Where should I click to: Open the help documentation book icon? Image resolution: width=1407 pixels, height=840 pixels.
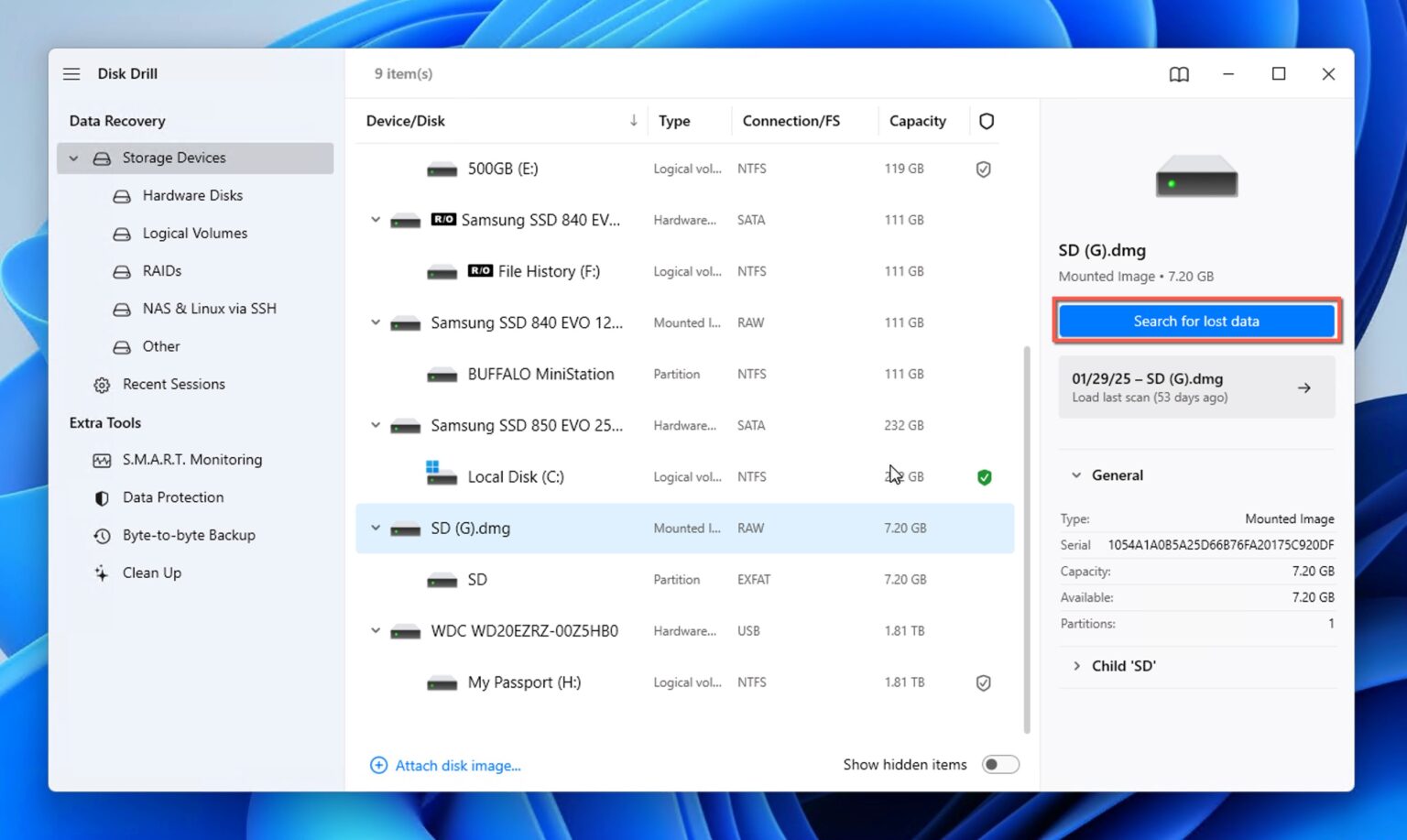[x=1179, y=73]
